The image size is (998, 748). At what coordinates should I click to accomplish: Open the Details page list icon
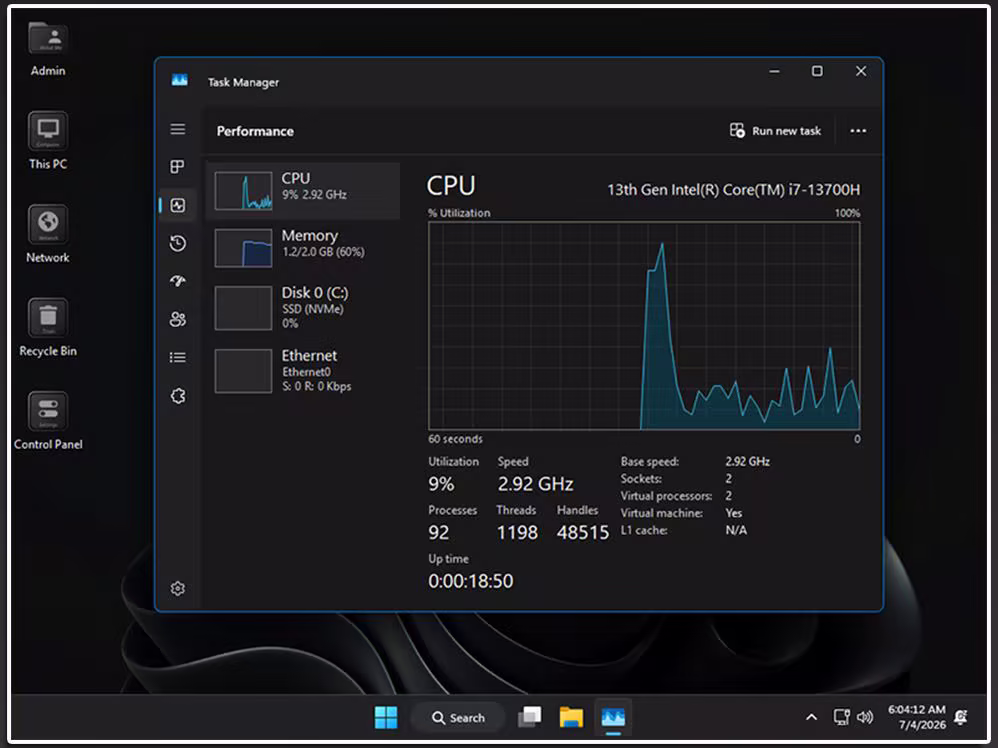pos(178,357)
